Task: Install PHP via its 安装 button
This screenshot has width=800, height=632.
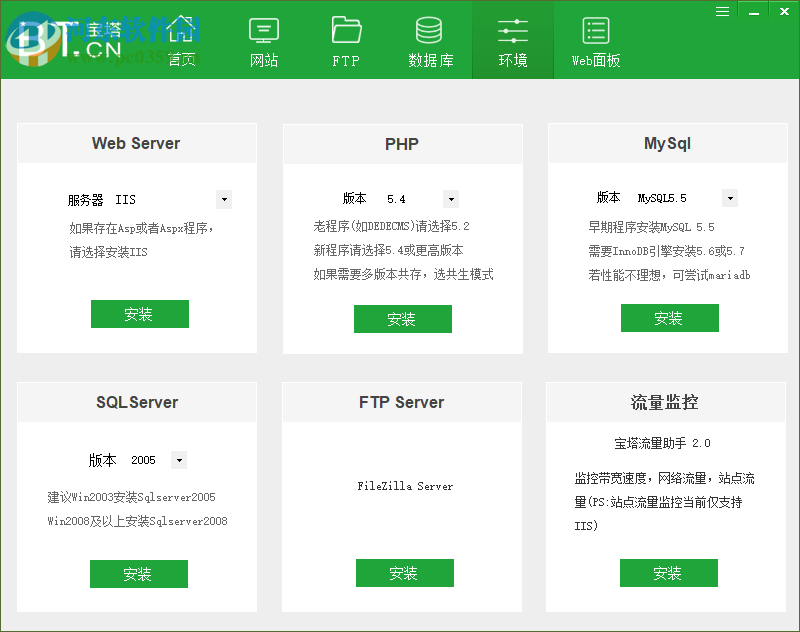Action: [x=402, y=320]
